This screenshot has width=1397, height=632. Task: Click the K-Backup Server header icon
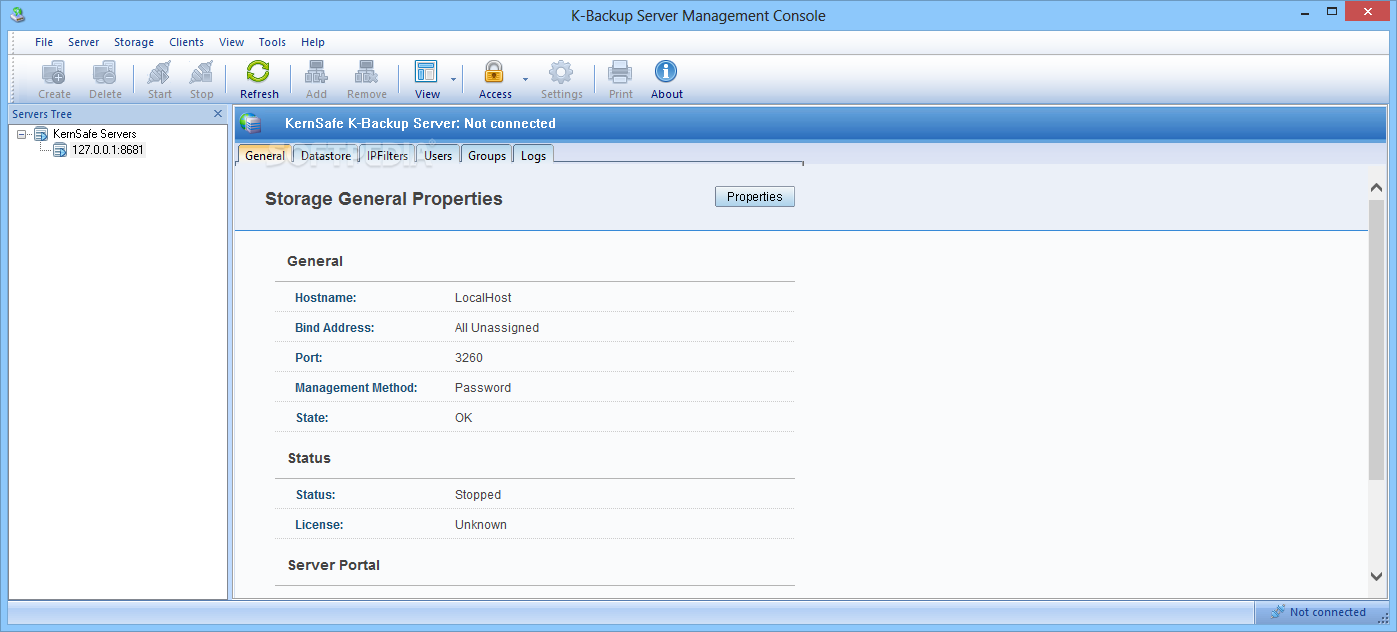click(x=250, y=124)
